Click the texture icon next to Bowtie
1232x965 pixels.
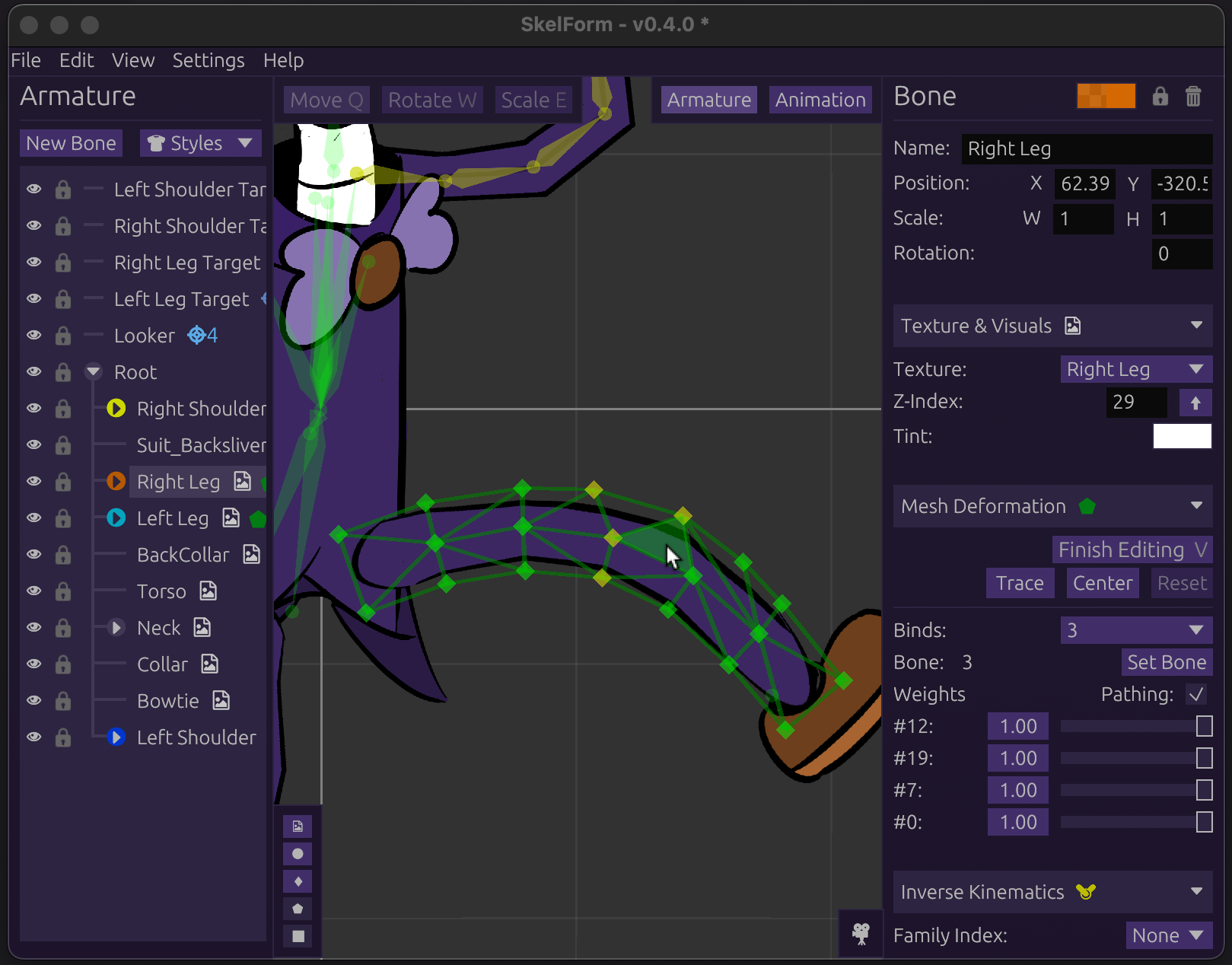click(221, 700)
